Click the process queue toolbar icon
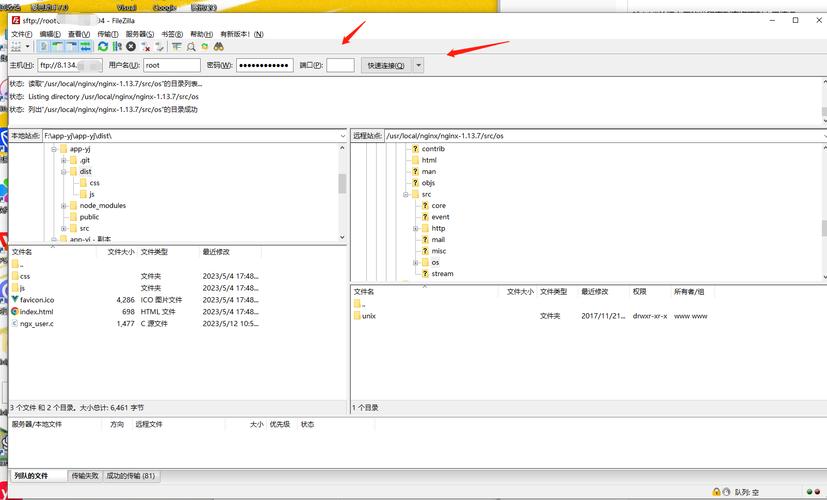This screenshot has height=500, width=827. [x=117, y=46]
